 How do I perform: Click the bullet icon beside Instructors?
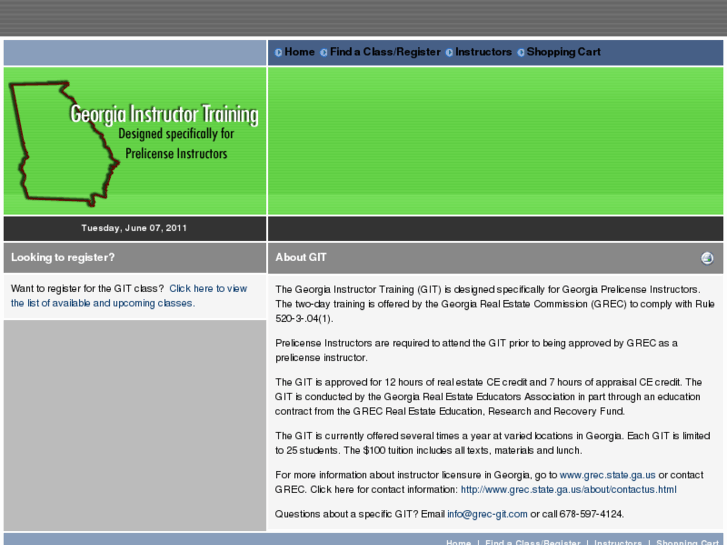[x=449, y=52]
